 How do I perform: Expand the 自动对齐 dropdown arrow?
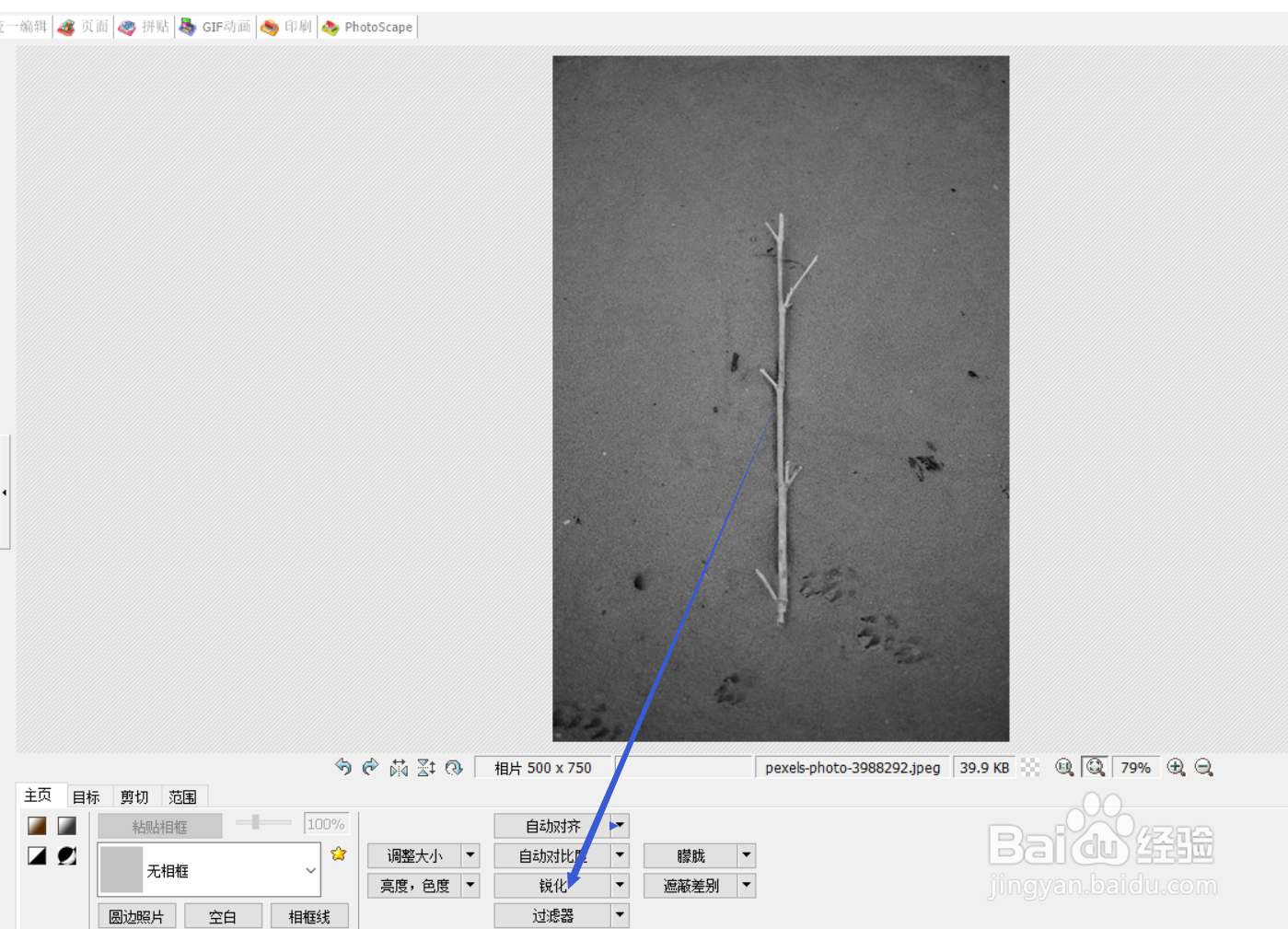620,826
